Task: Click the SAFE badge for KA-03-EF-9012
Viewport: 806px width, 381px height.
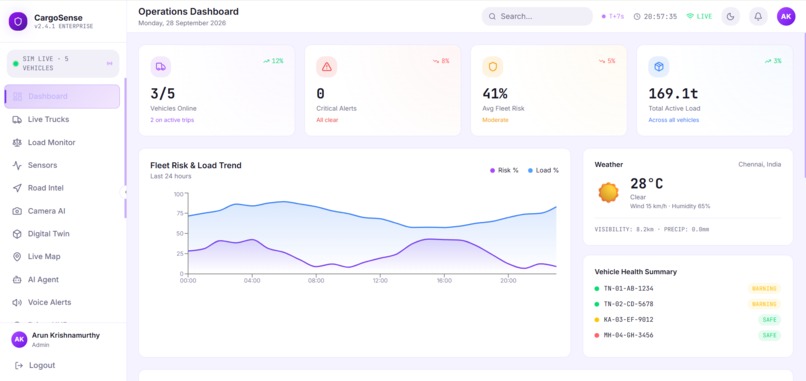Action: pos(769,320)
